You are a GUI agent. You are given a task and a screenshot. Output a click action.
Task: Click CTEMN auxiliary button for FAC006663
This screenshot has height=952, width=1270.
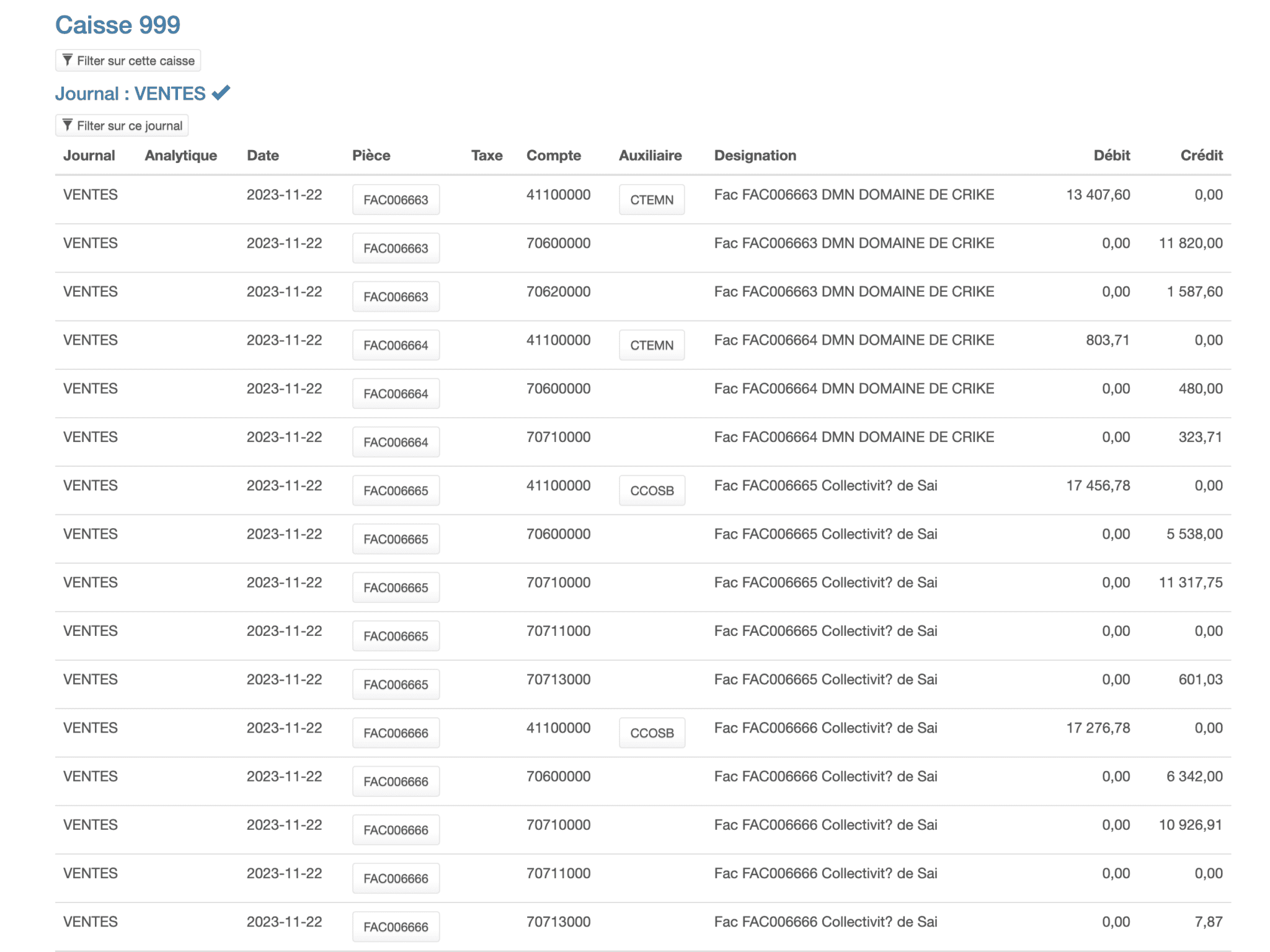pos(652,200)
